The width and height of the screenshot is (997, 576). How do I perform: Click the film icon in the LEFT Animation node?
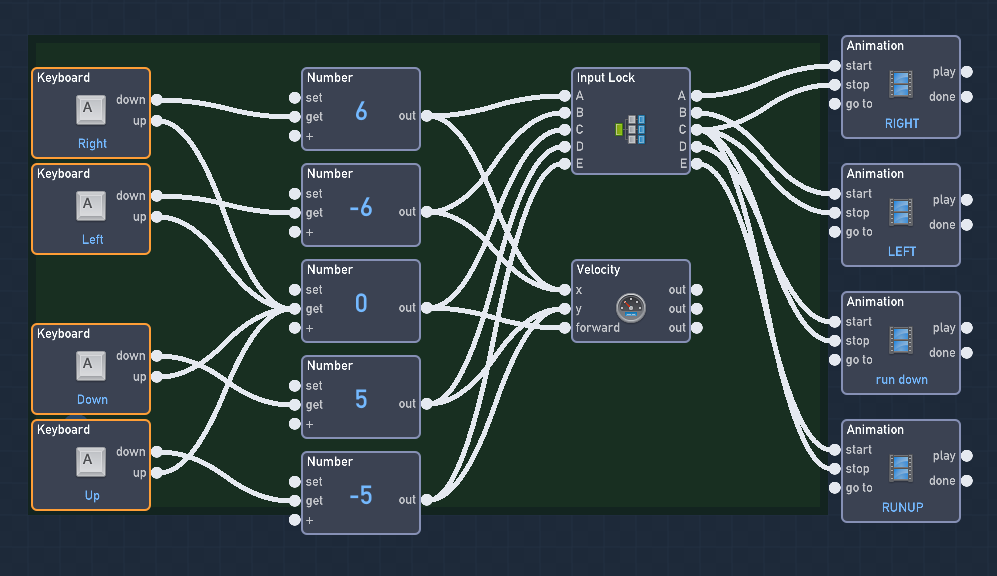tap(901, 212)
